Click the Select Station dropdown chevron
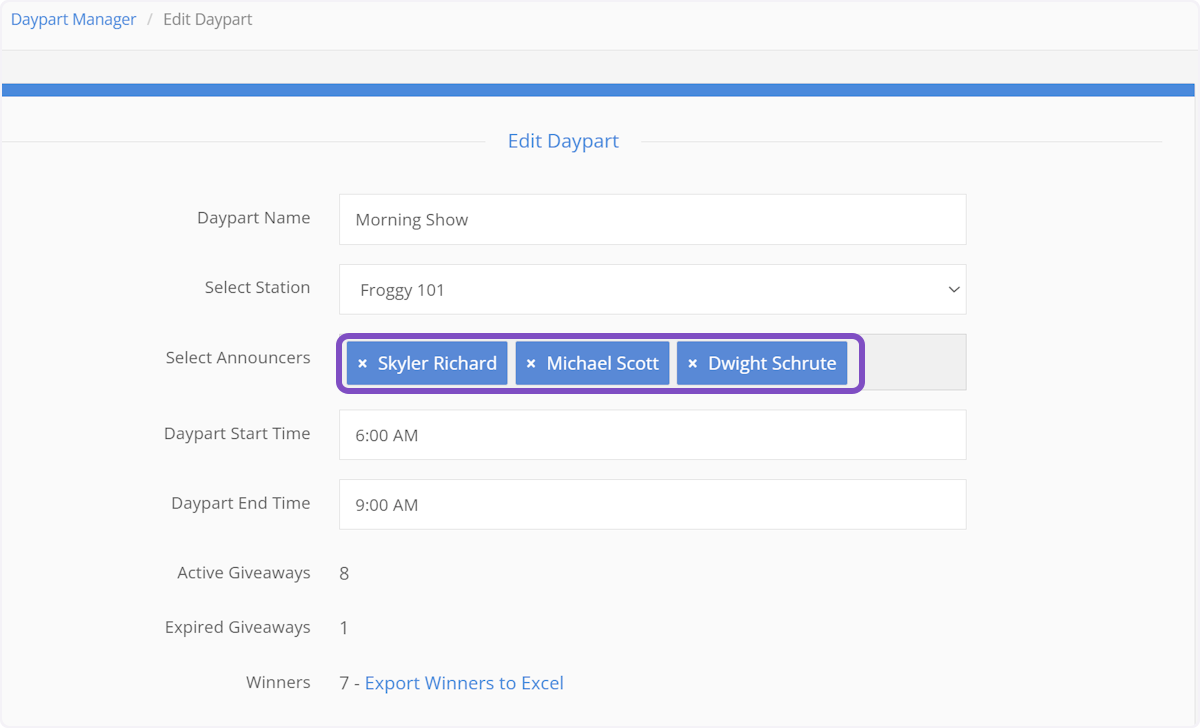This screenshot has width=1200, height=728. pyautogui.click(x=953, y=289)
